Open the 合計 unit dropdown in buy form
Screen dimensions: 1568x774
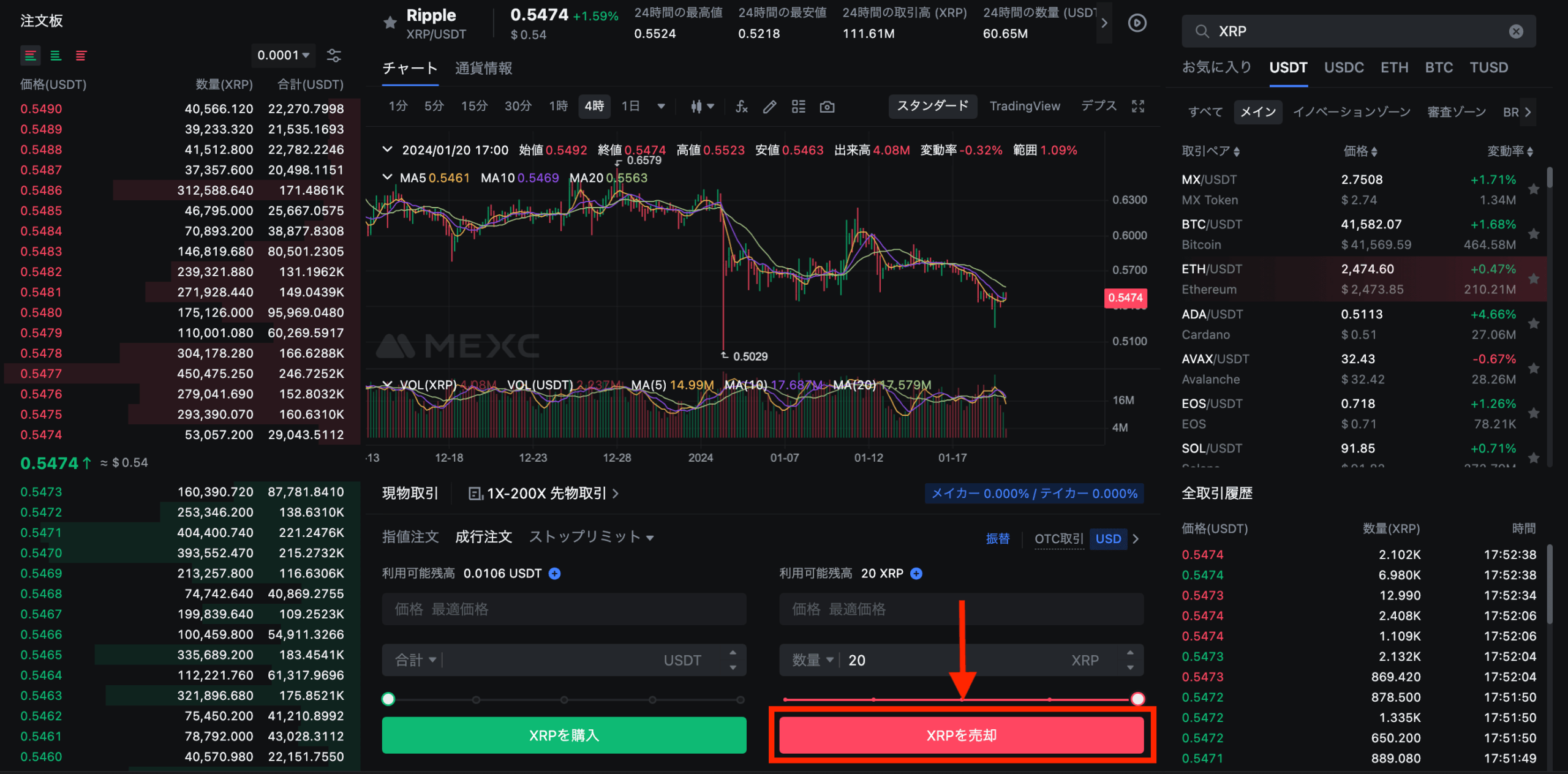coord(415,660)
